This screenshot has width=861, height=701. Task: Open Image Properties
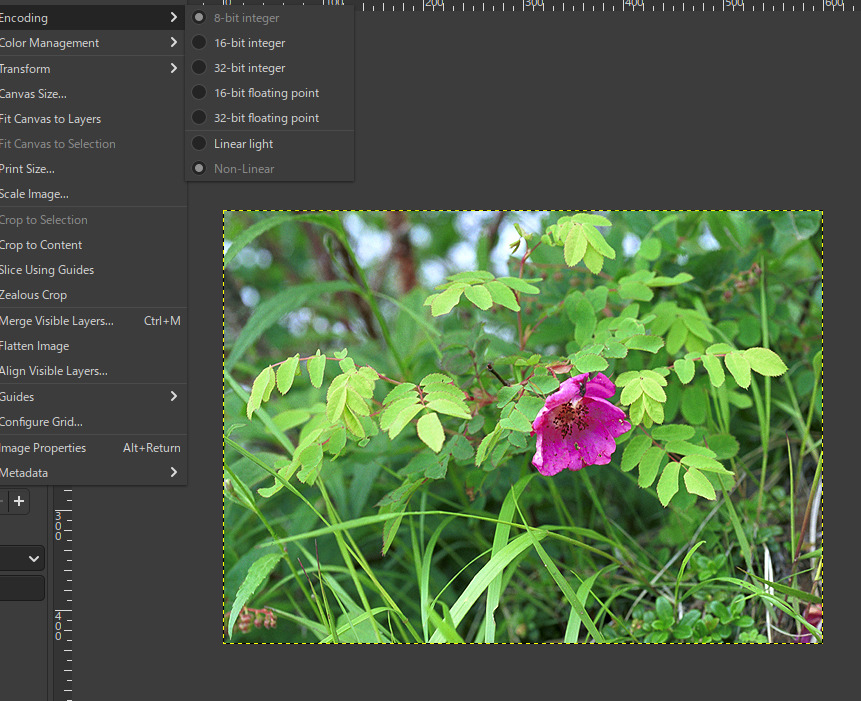pos(44,448)
